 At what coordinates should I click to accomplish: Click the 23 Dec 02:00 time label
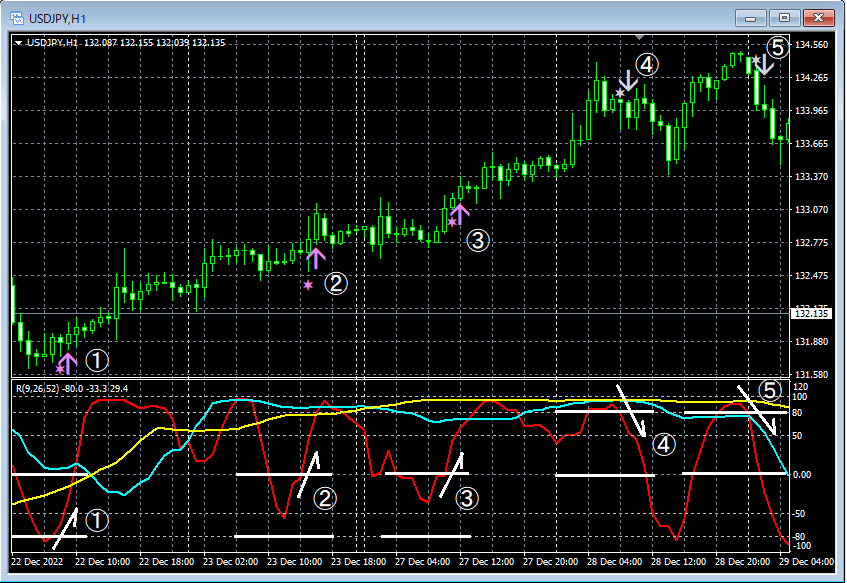point(231,562)
